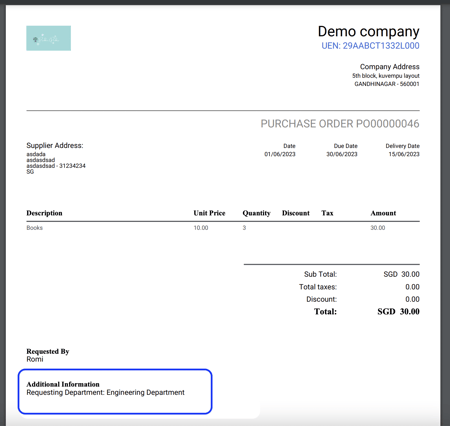Click the Amount column header

pos(383,213)
